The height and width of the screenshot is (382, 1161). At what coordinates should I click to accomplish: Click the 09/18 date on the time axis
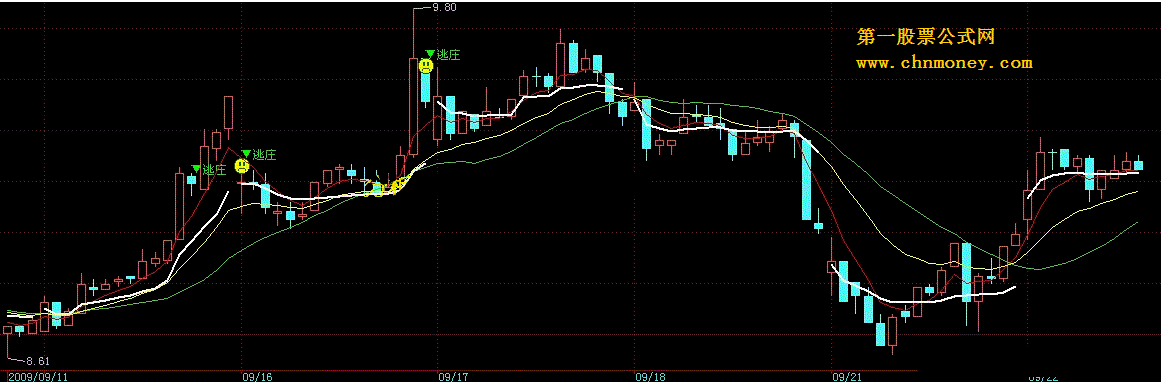tap(649, 376)
